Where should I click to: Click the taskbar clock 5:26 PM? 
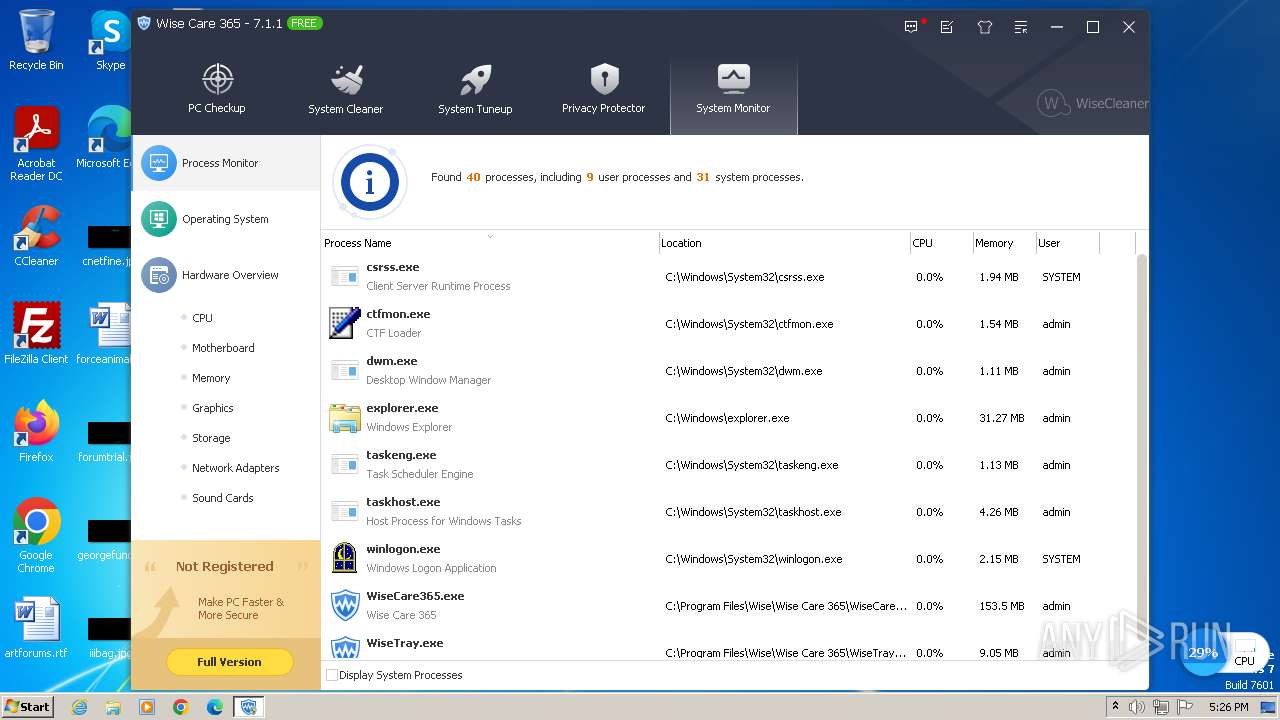1228,707
